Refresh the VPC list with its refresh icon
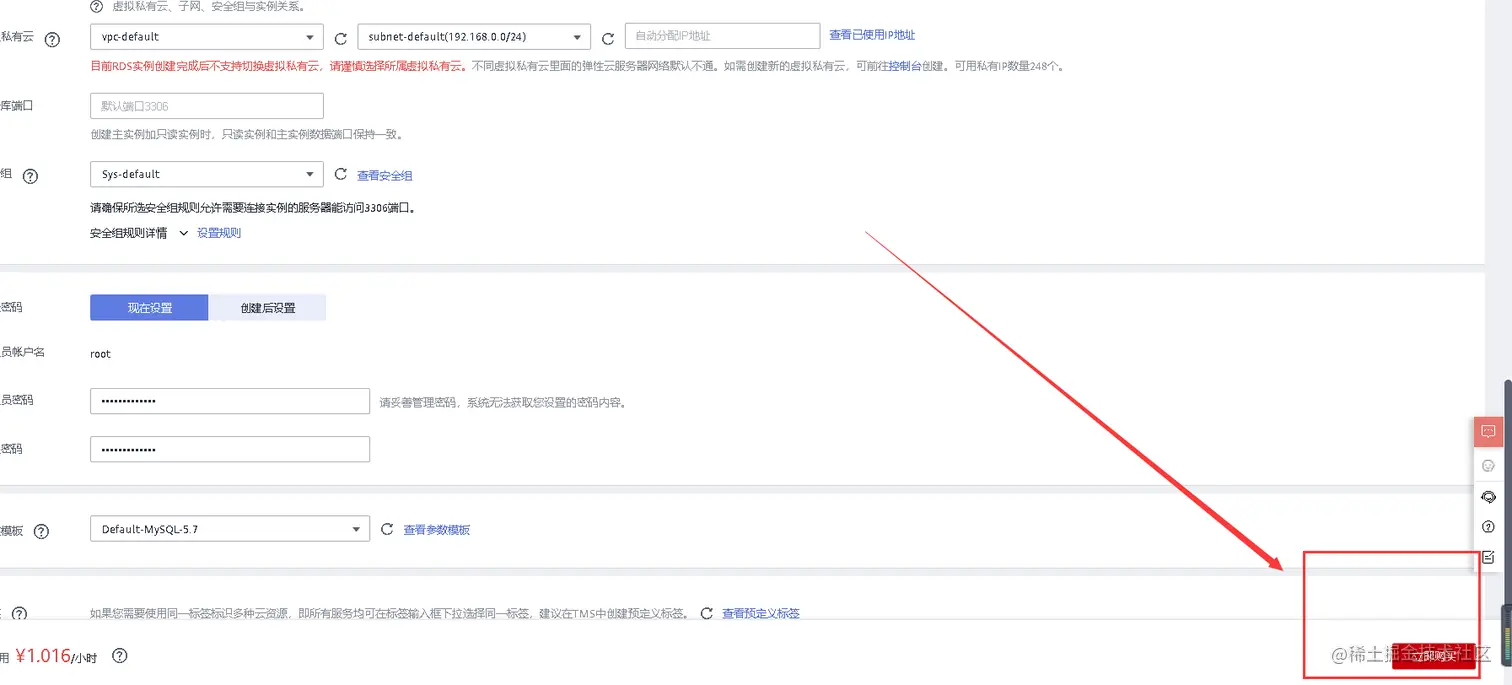Viewport: 1512px width, 685px height. click(341, 36)
